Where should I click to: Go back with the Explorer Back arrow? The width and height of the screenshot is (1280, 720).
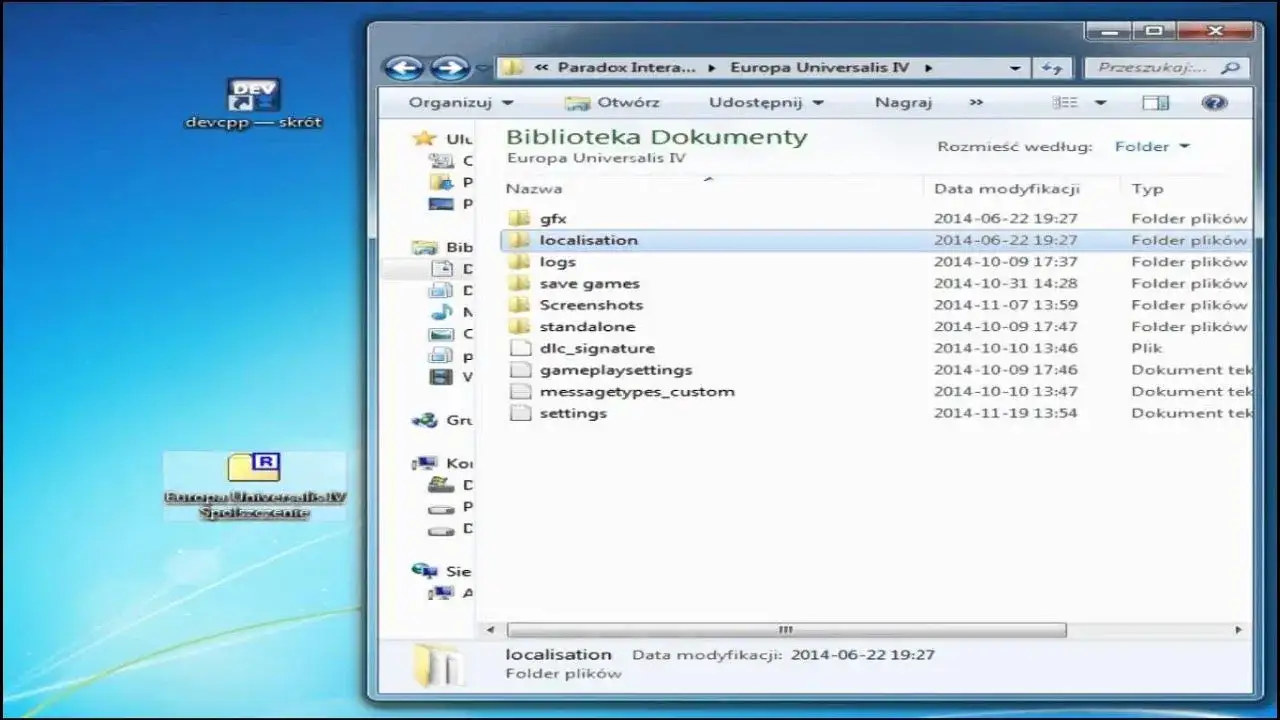pos(404,68)
